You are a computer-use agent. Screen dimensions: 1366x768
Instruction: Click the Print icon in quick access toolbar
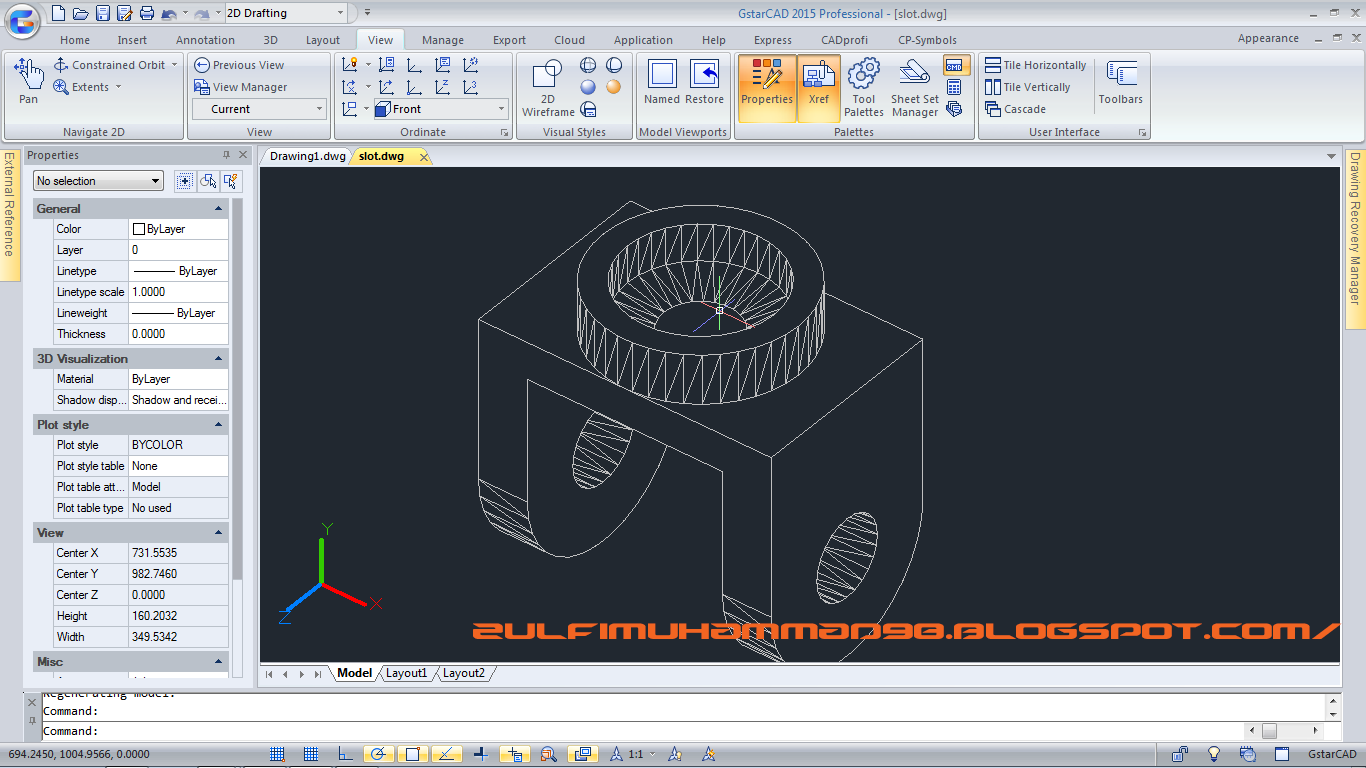(147, 13)
